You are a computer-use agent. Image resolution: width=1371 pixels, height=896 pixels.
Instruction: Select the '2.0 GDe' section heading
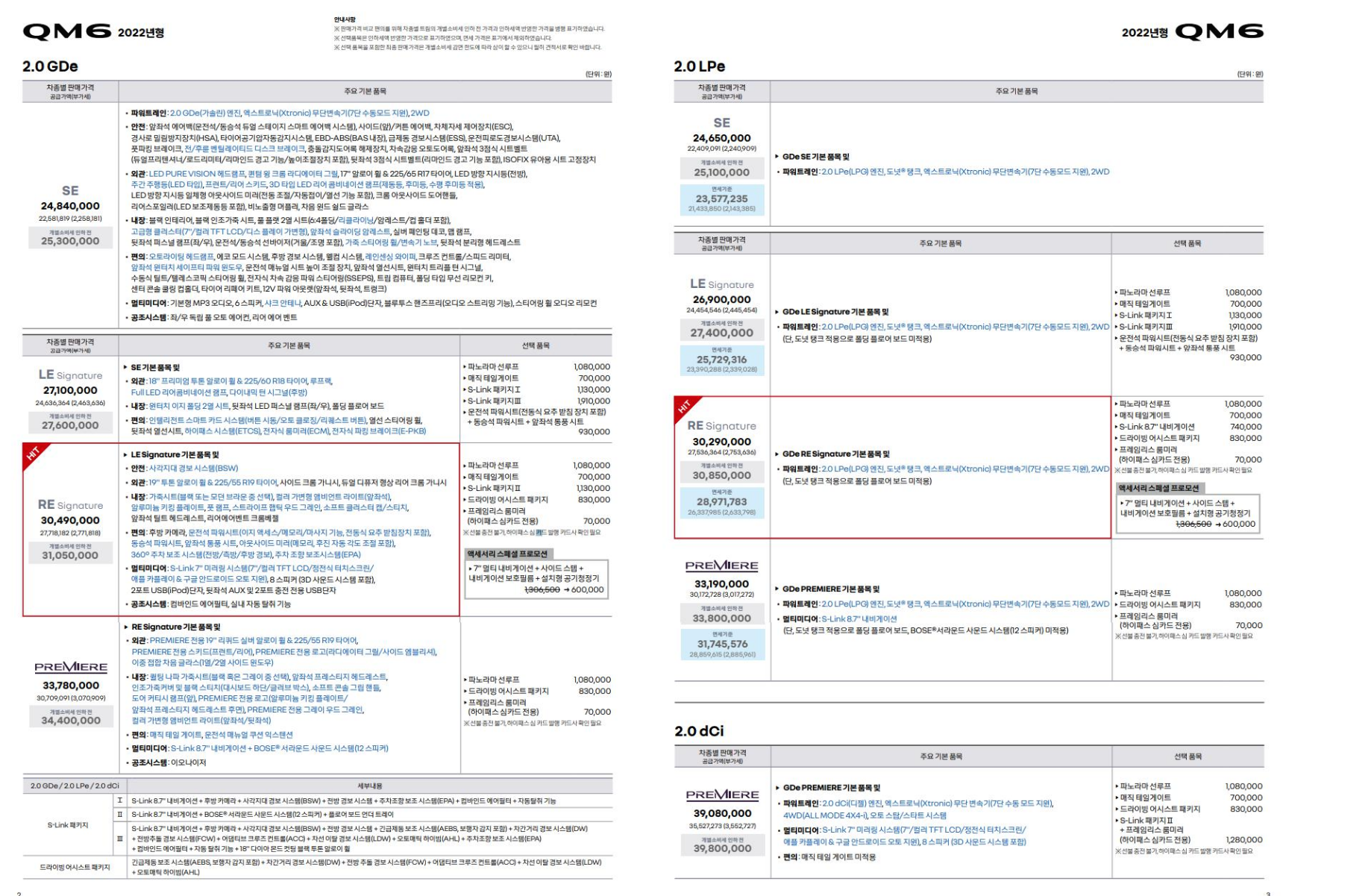(50, 66)
